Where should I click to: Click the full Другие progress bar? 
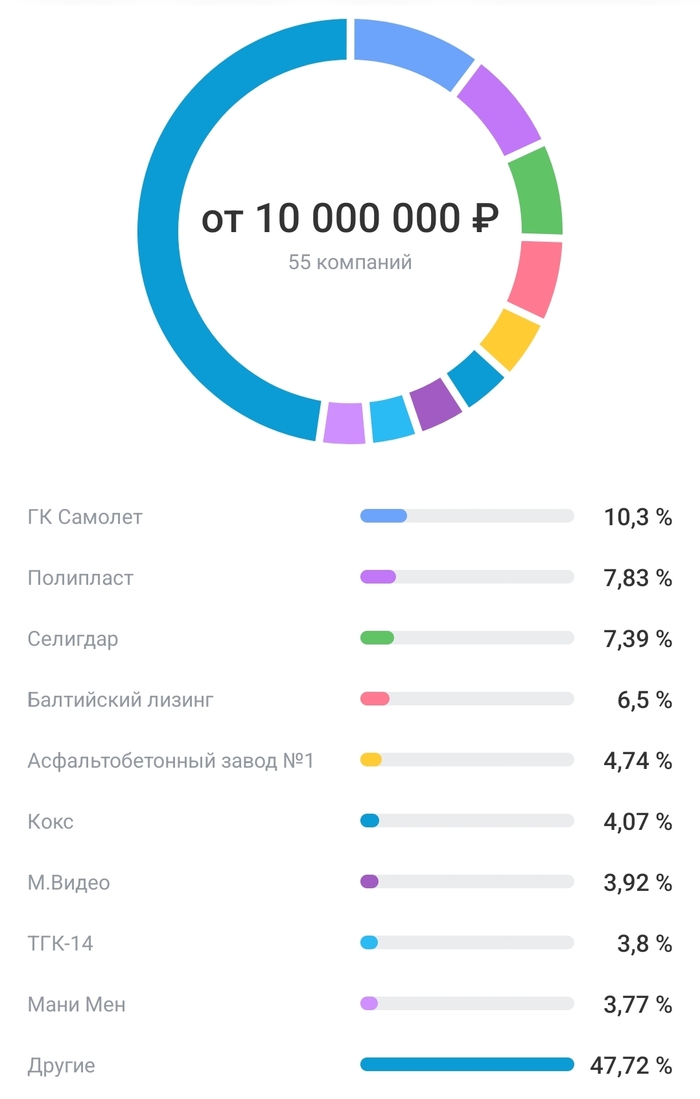pos(467,1064)
